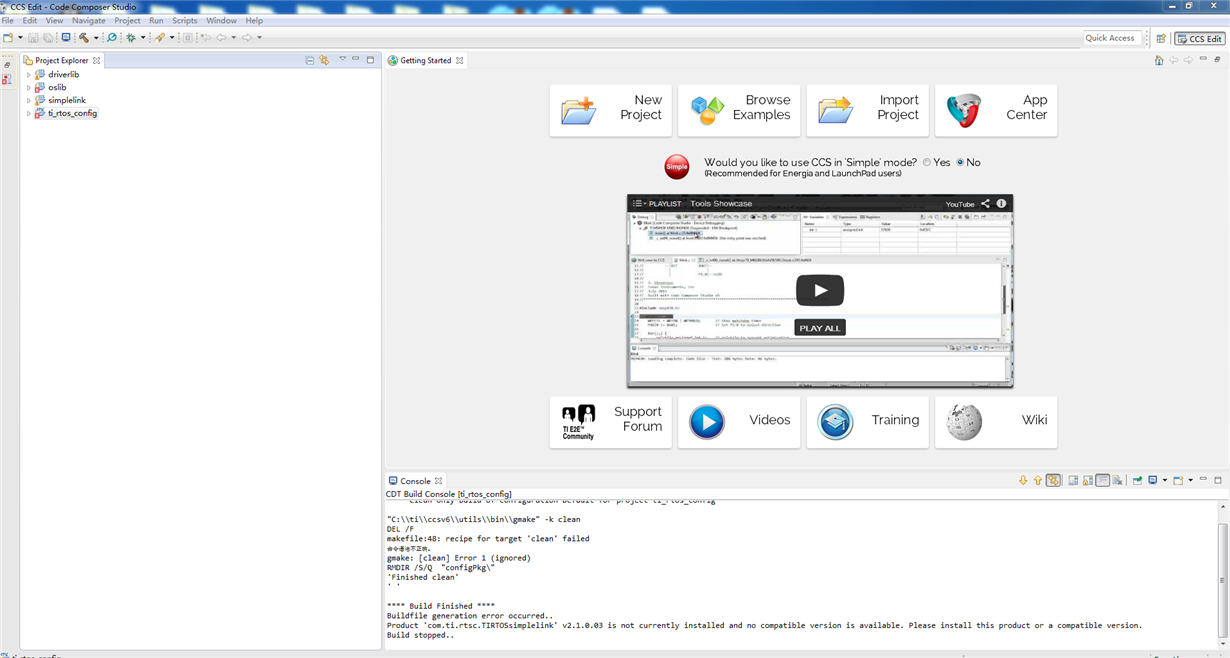The image size is (1230, 658).
Task: Open the Wiki tile
Action: coord(996,422)
